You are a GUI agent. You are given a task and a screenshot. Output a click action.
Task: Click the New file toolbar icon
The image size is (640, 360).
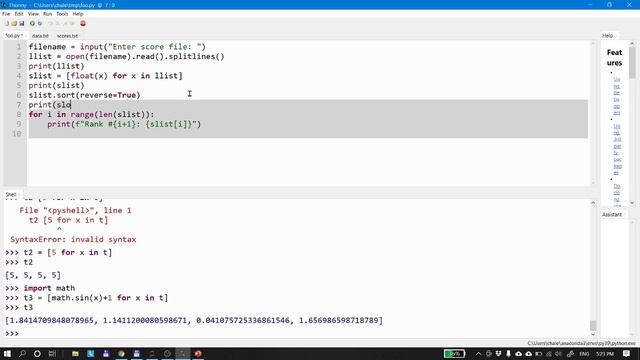pos(7,24)
